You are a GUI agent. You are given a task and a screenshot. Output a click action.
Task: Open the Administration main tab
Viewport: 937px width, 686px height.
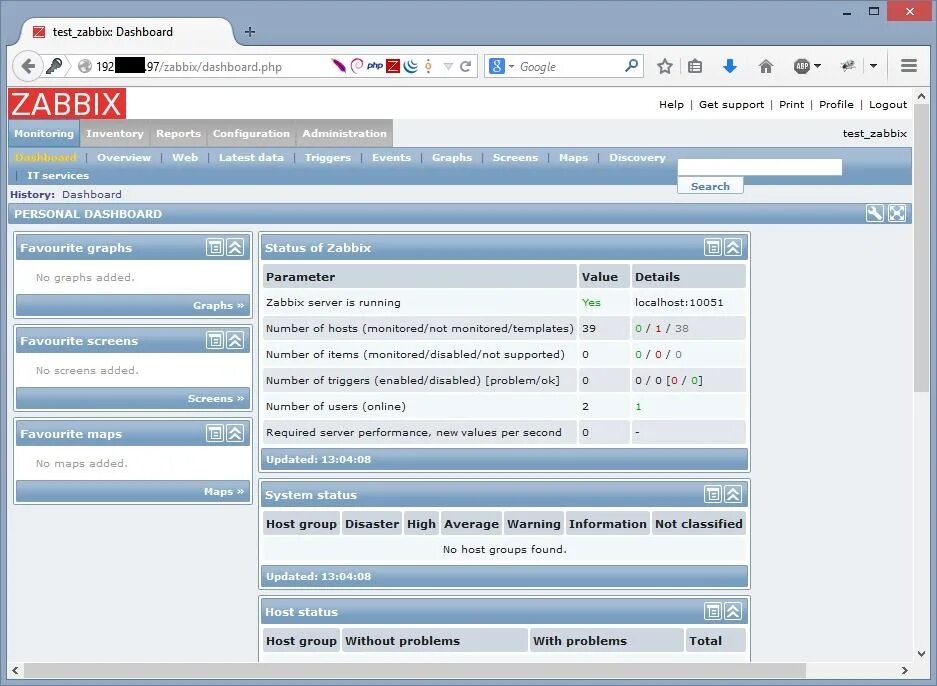344,133
